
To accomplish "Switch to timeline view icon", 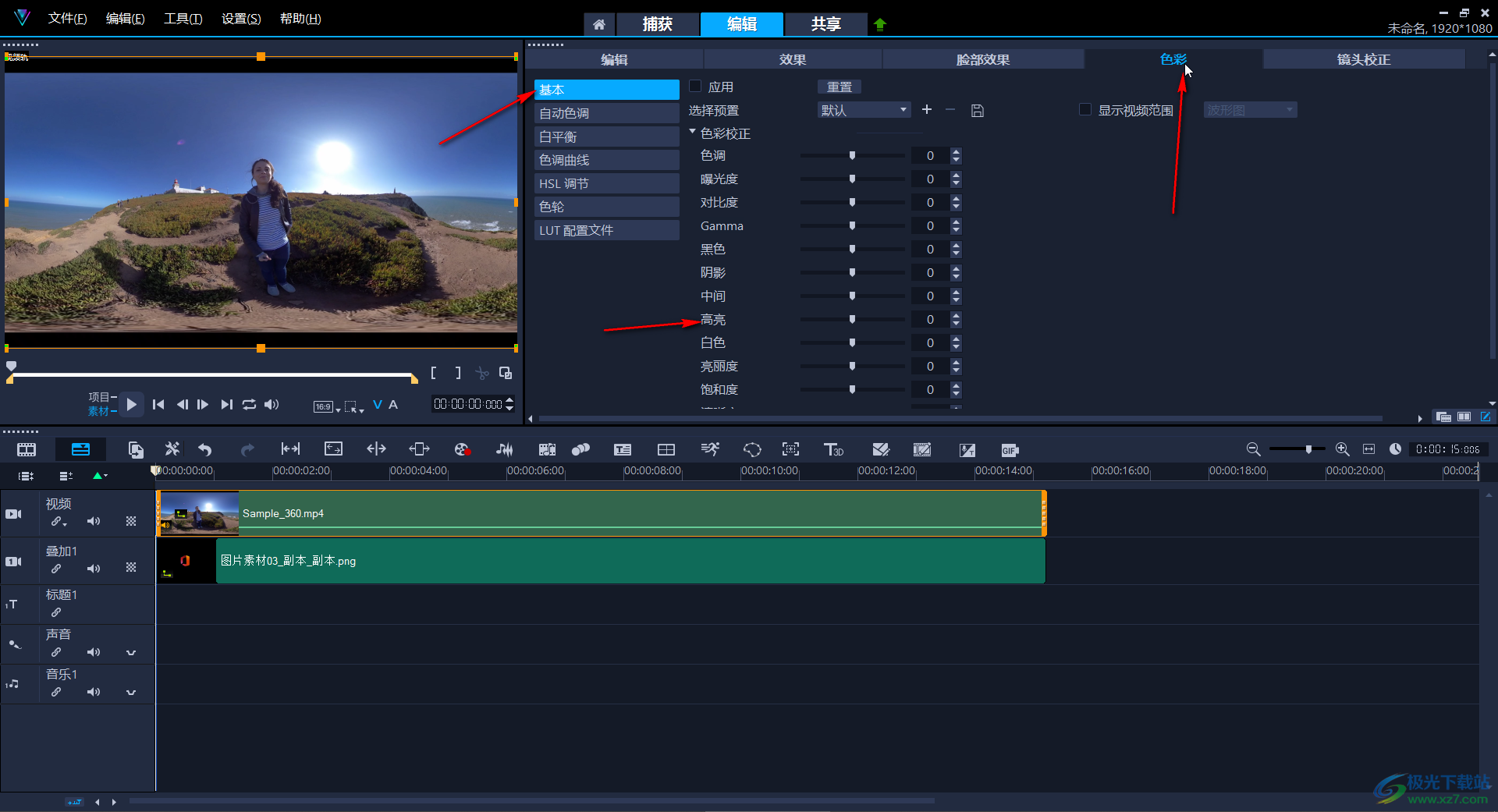I will 80,450.
